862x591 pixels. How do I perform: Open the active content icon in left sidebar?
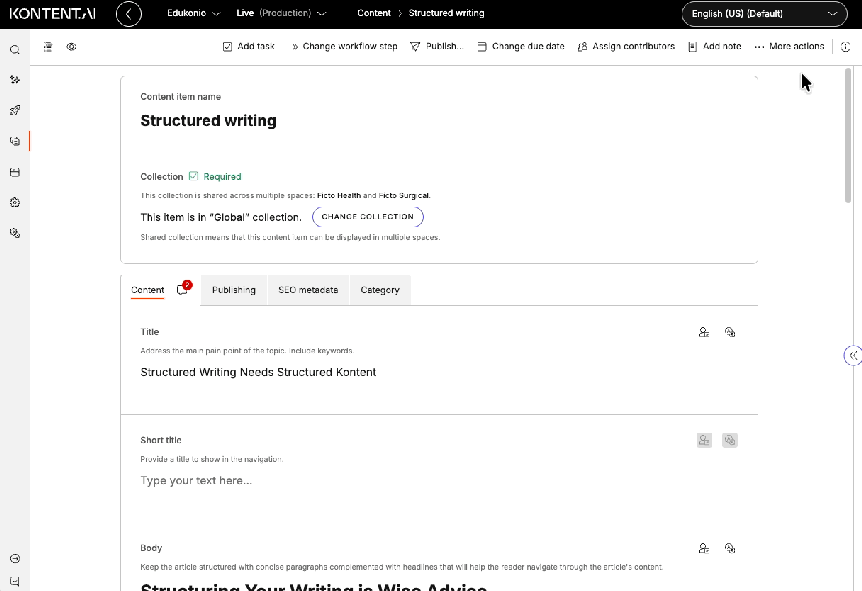pos(15,141)
